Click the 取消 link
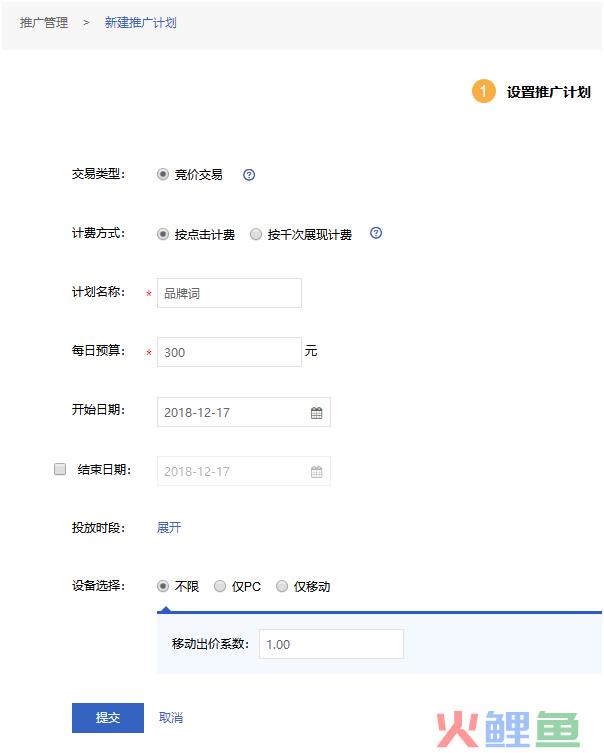The width and height of the screenshot is (604, 753). point(171,717)
